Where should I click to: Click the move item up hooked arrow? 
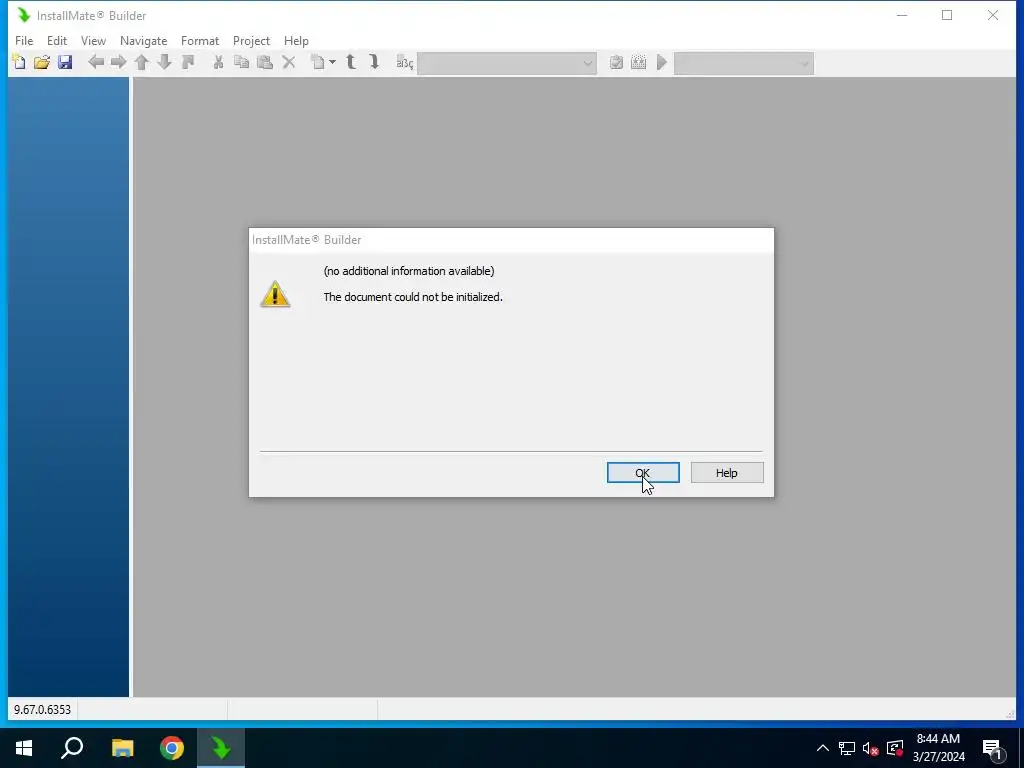[351, 63]
